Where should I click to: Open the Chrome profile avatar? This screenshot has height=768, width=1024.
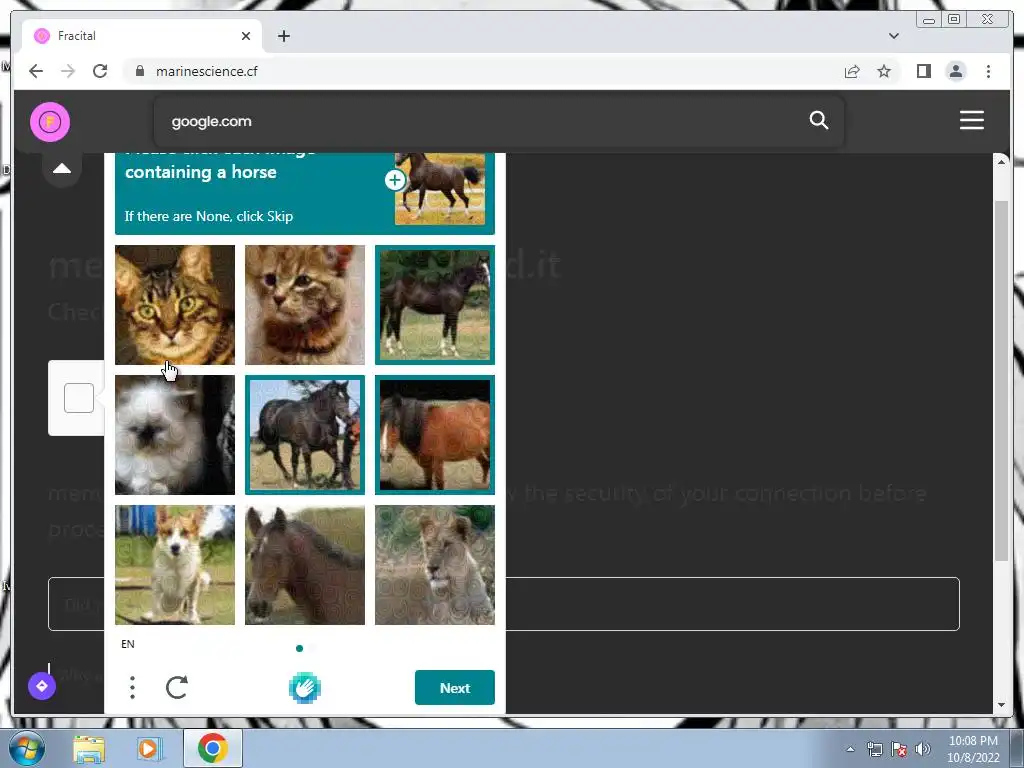[x=955, y=71]
